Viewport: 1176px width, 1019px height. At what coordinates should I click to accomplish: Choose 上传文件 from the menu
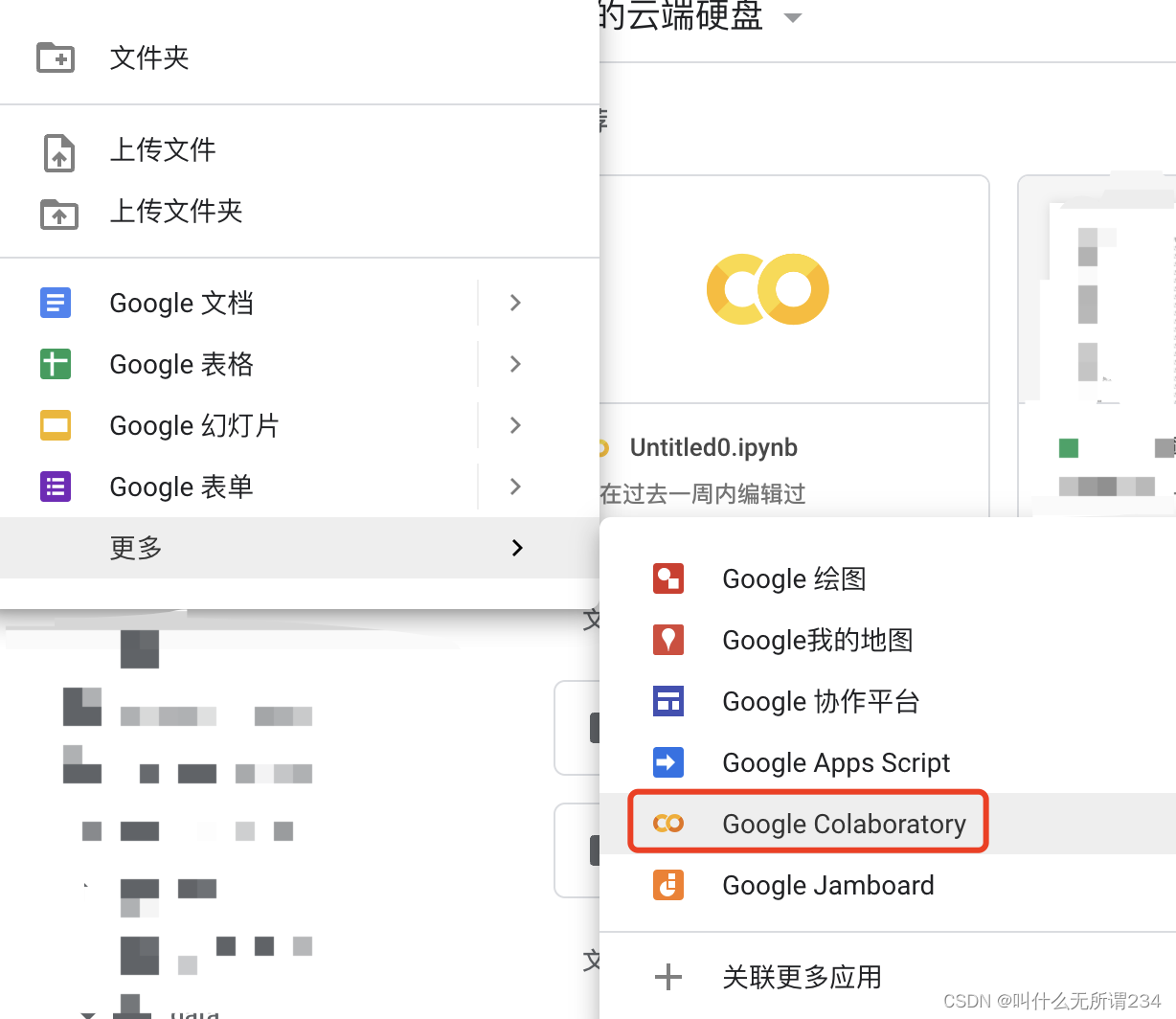pos(300,150)
